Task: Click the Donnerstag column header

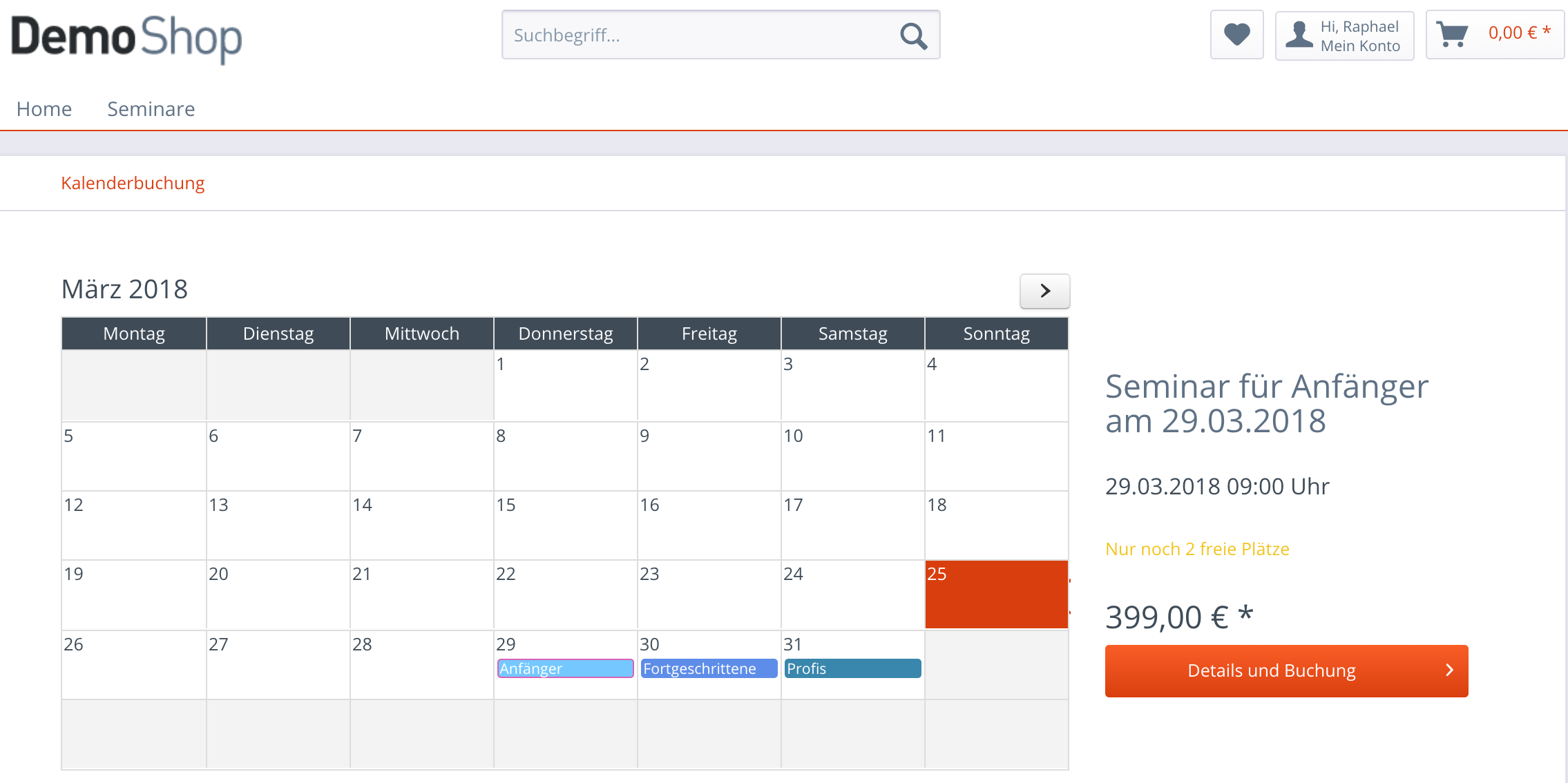Action: tap(565, 333)
